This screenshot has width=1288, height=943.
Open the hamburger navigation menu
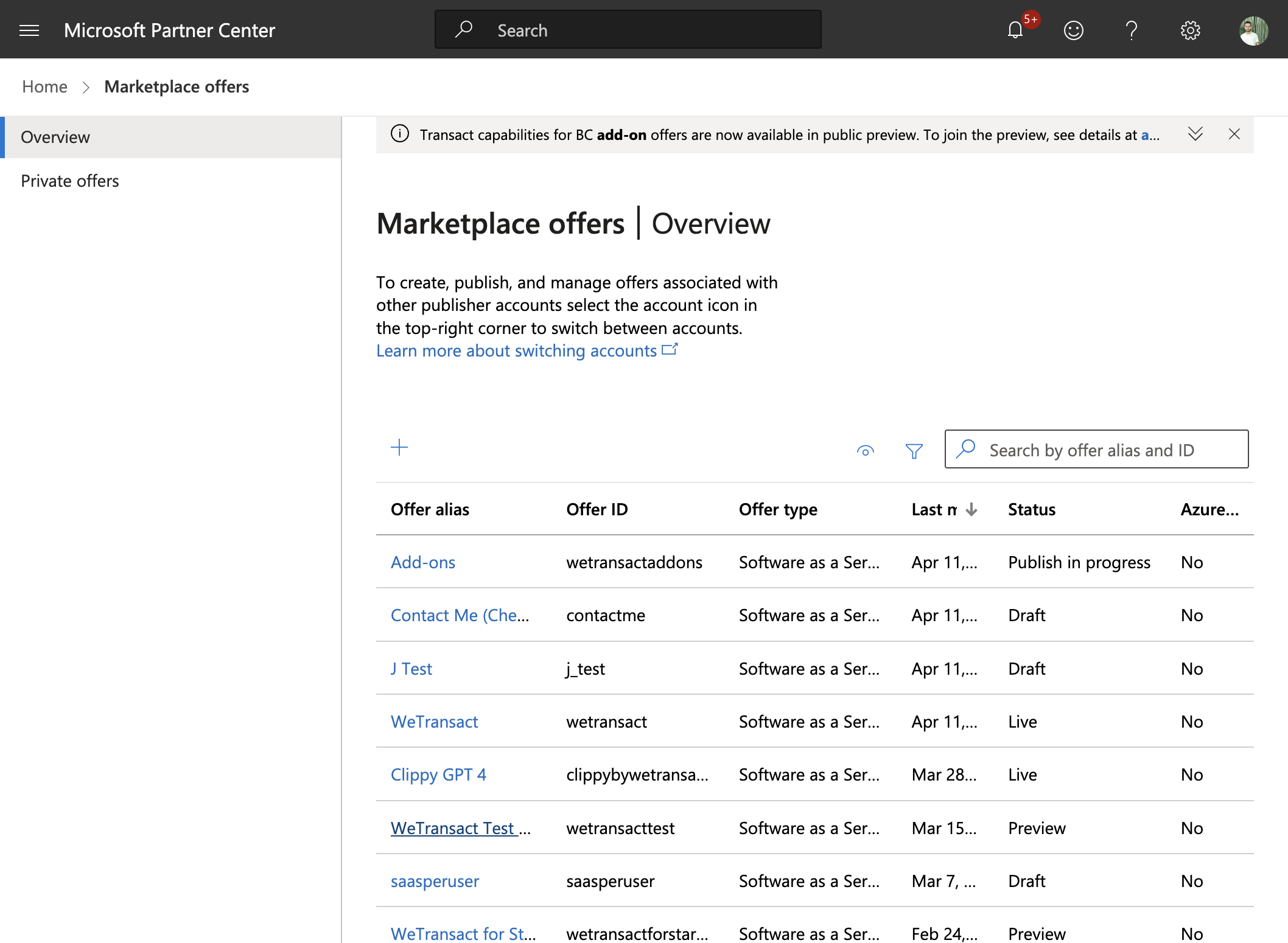[x=29, y=30]
